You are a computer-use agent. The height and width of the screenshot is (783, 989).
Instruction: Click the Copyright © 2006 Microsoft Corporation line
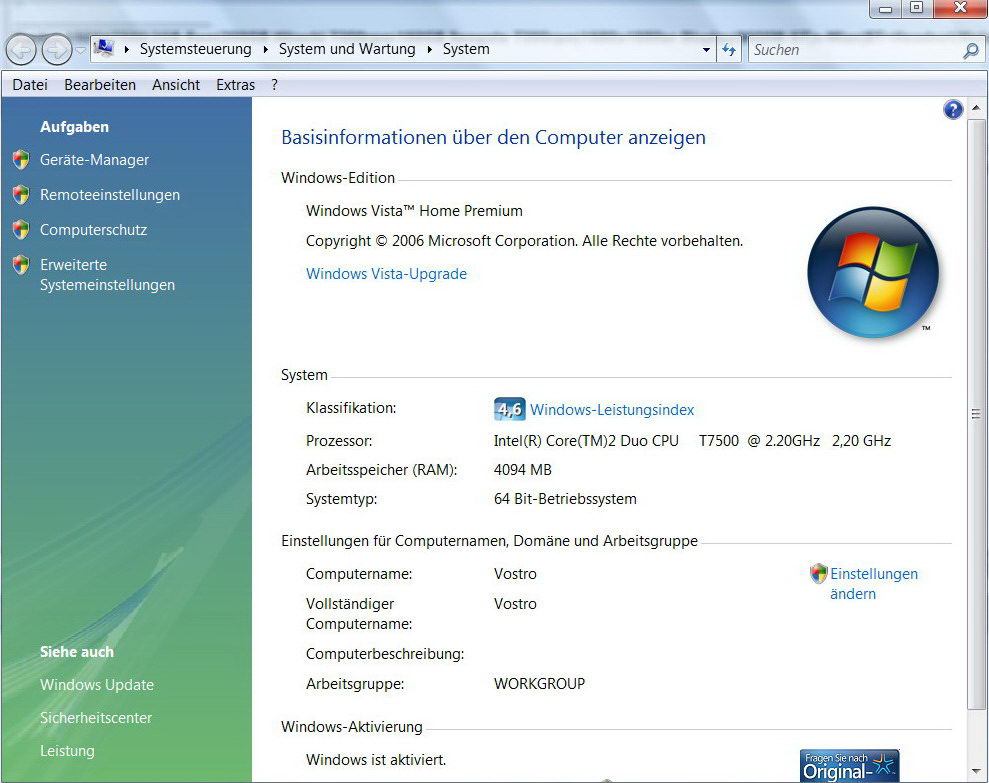pos(524,241)
